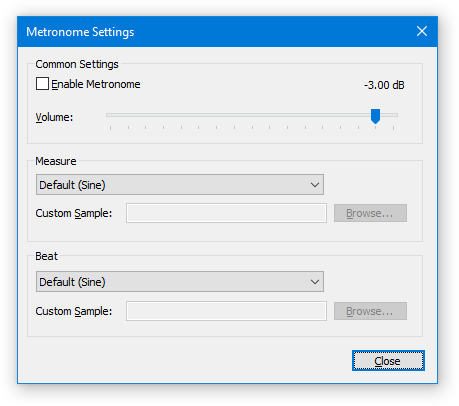Click the Volume label
Viewport: 459px width, 406px height.
point(54,117)
